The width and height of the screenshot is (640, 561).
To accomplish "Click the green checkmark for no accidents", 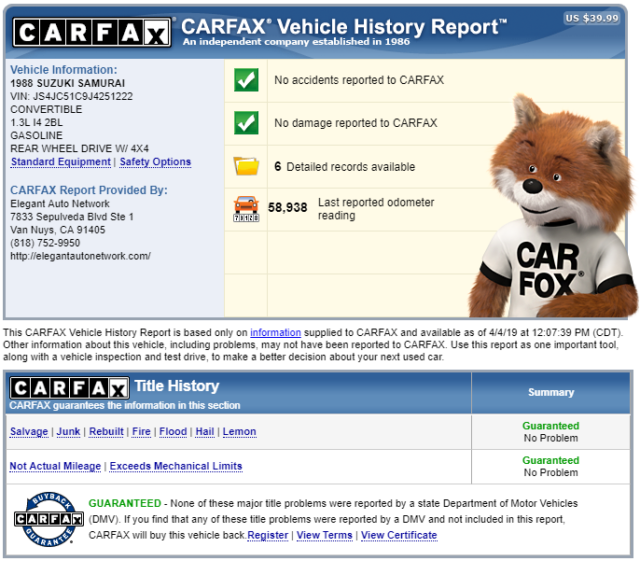I will click(x=246, y=80).
